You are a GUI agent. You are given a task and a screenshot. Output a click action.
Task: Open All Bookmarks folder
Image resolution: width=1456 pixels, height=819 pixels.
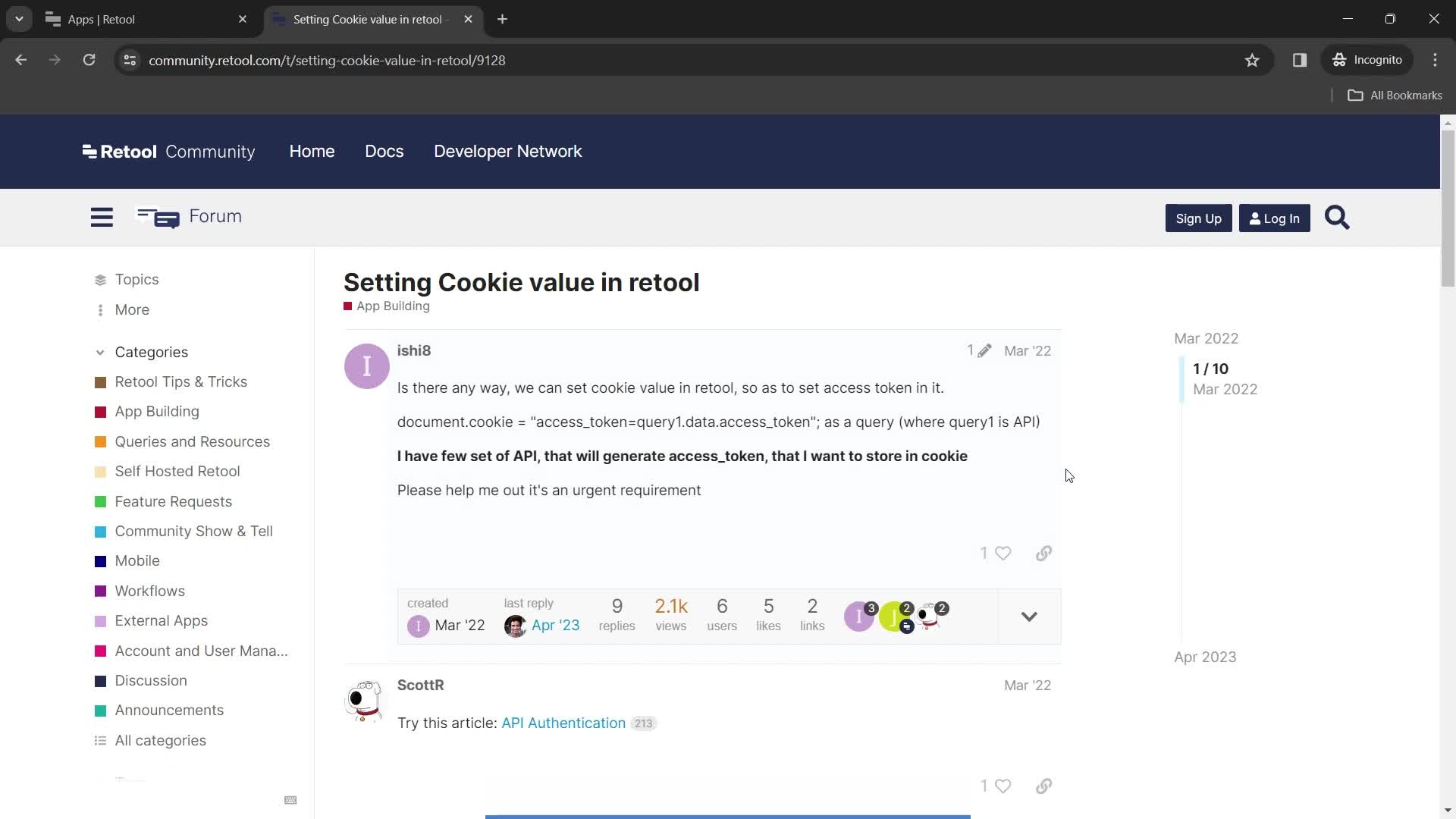[1395, 96]
